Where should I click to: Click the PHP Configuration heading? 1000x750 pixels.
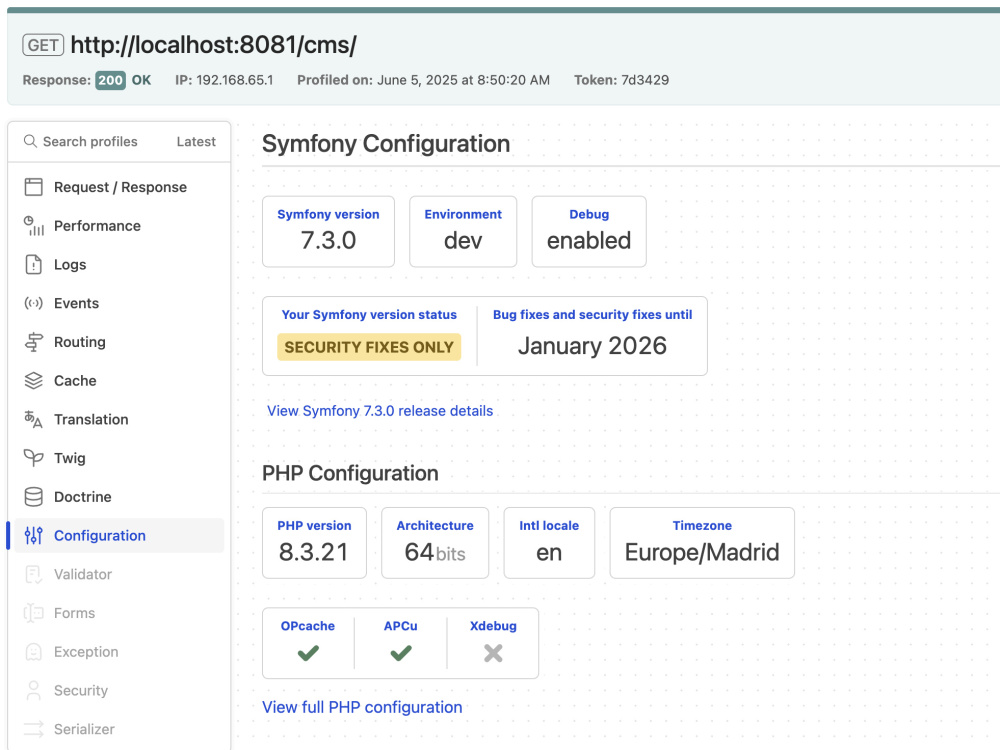pyautogui.click(x=350, y=473)
